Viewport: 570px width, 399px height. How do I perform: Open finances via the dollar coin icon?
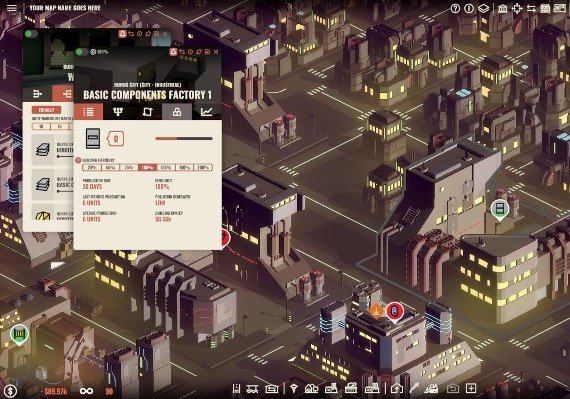coord(11,391)
